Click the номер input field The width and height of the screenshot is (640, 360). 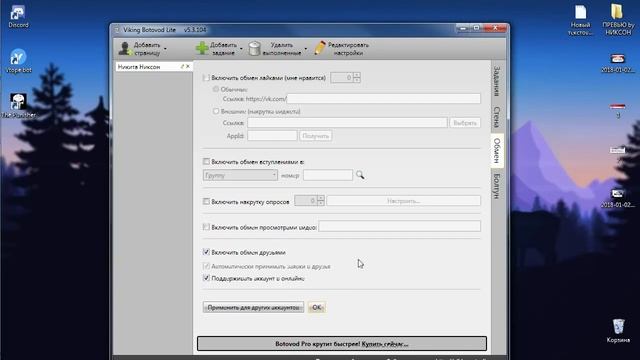coord(328,175)
